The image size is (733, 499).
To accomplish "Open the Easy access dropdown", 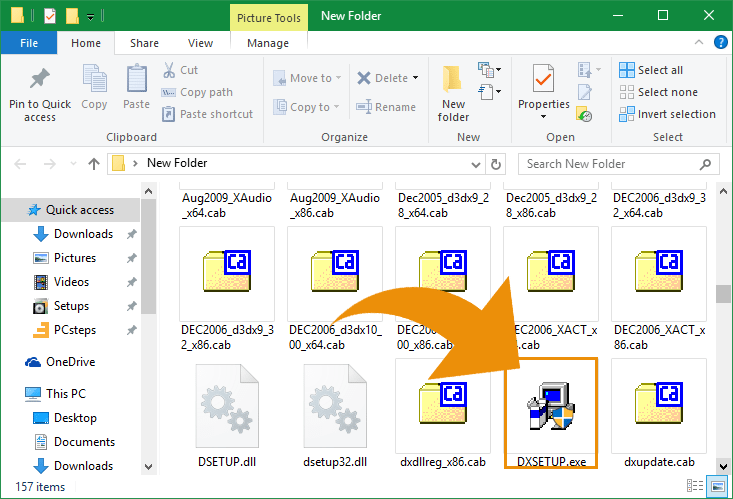I will (489, 92).
